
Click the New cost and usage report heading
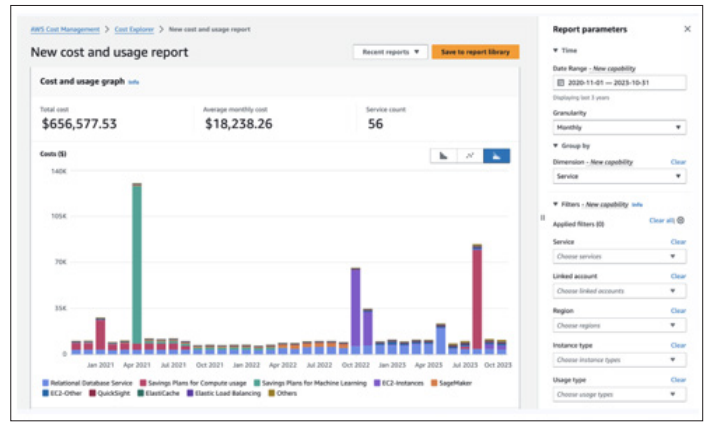pos(109,52)
